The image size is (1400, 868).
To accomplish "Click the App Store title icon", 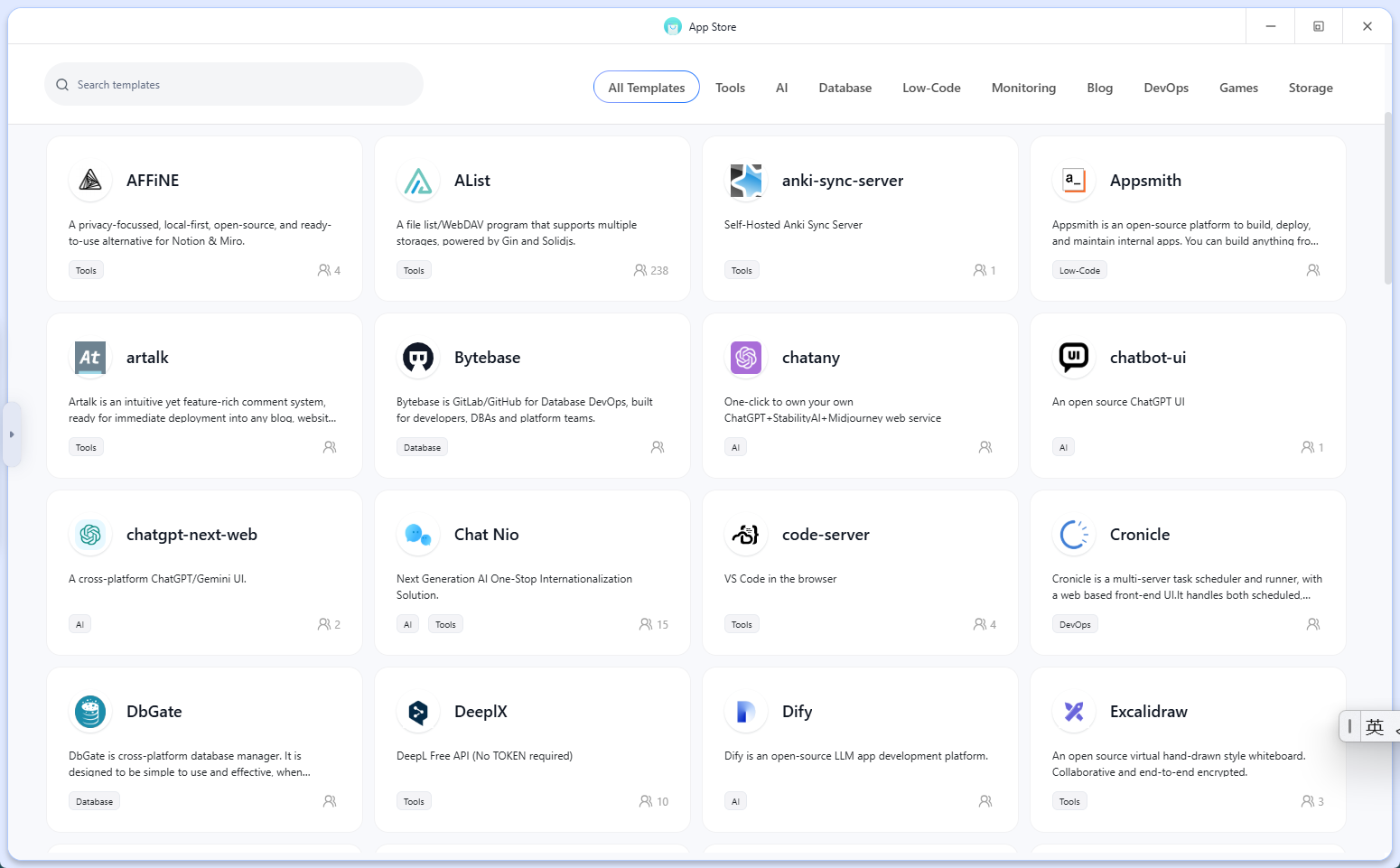I will [673, 27].
